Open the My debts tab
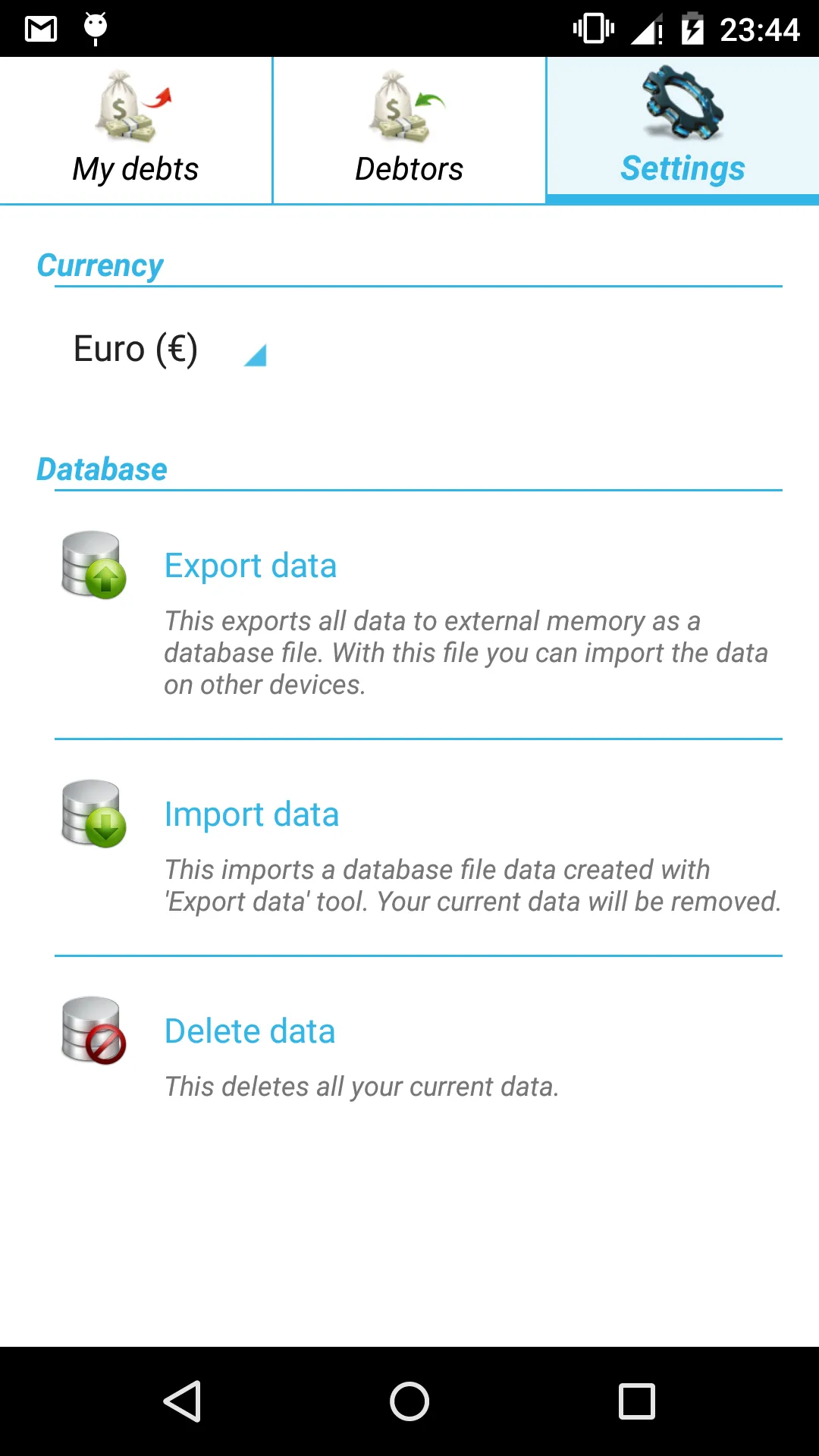819x1456 pixels. (x=136, y=130)
